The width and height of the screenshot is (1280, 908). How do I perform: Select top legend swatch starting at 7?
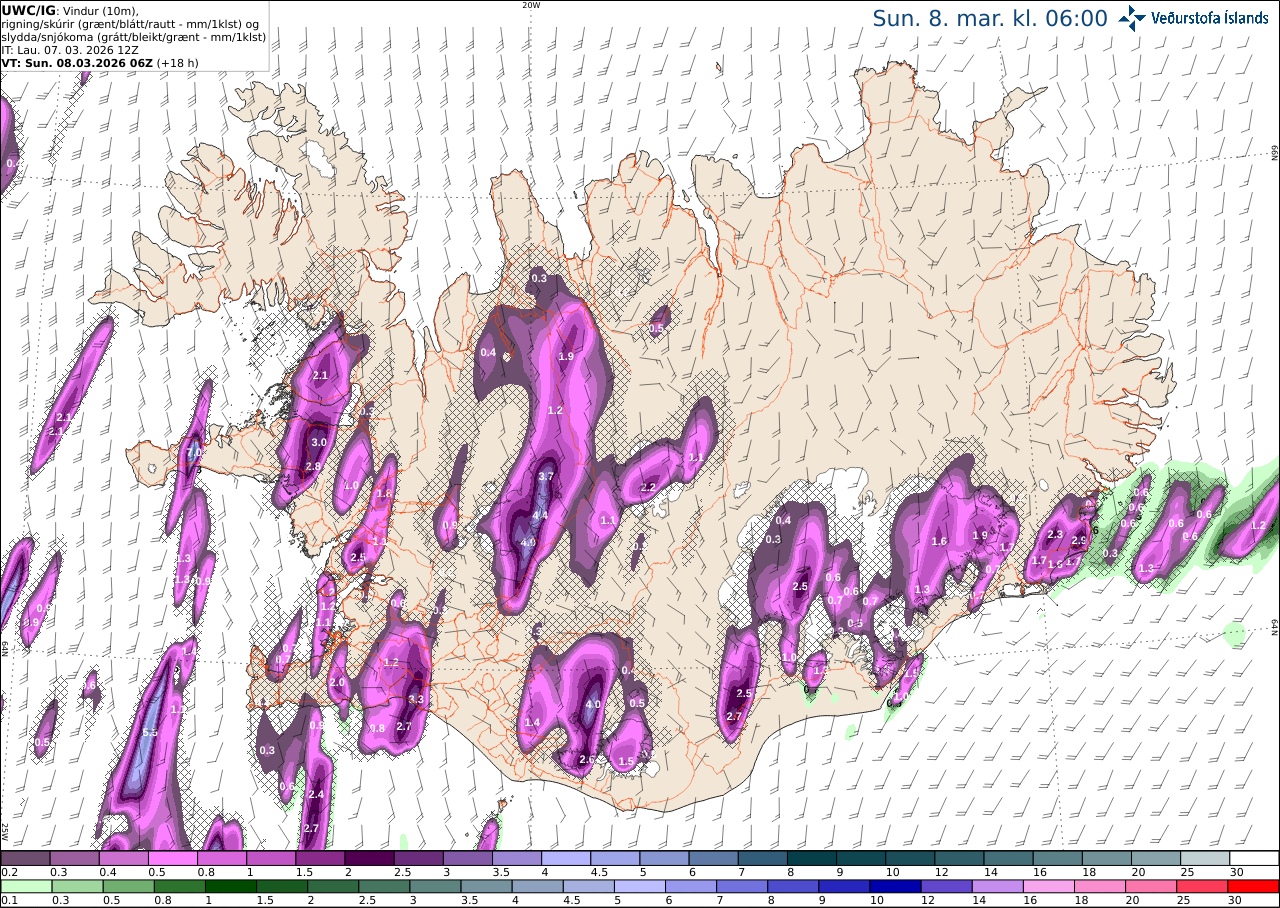point(763,858)
